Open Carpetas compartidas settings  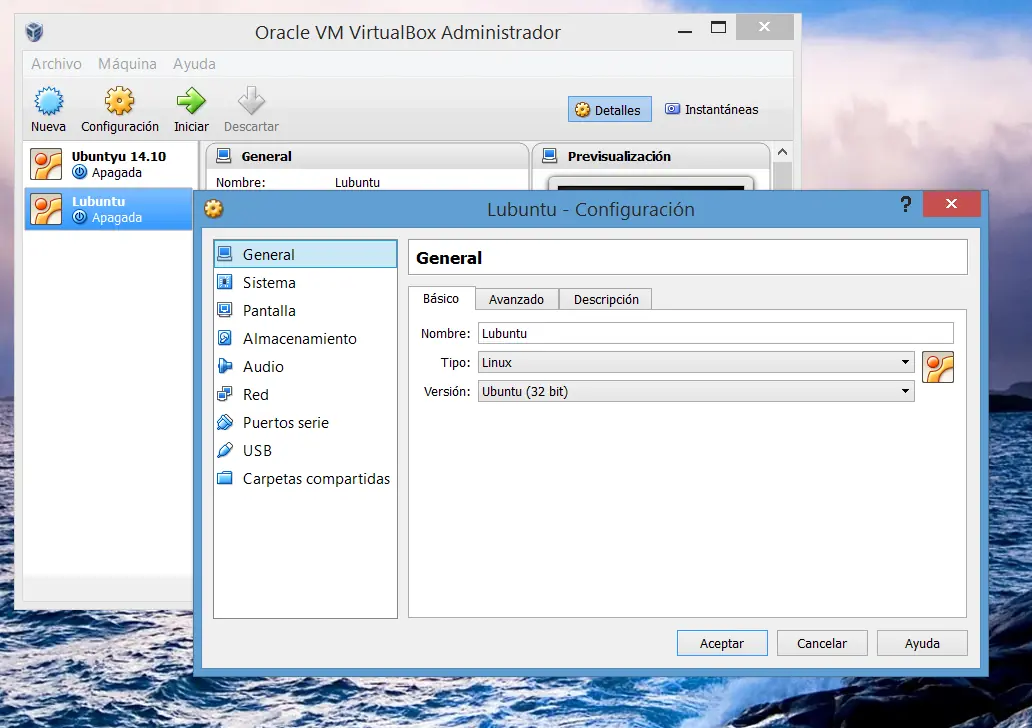[x=231, y=478]
